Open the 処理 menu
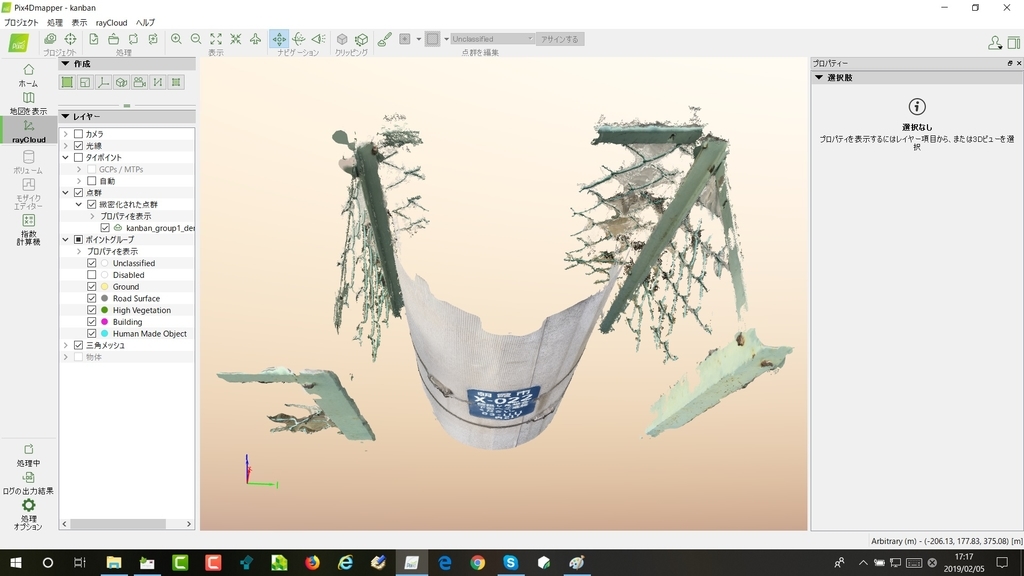 click(x=55, y=22)
